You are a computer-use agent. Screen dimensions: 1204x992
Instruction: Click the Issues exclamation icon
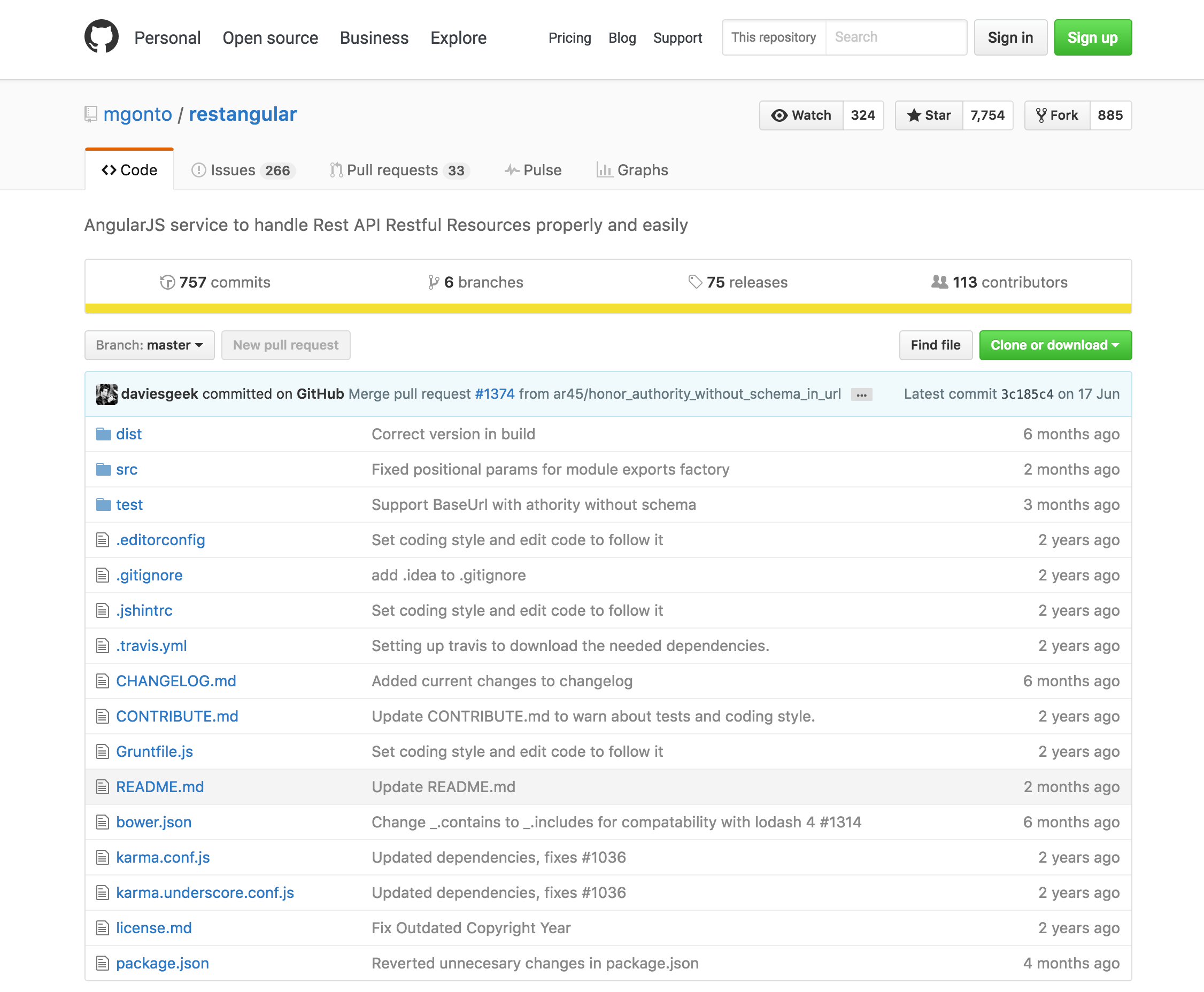tap(199, 170)
